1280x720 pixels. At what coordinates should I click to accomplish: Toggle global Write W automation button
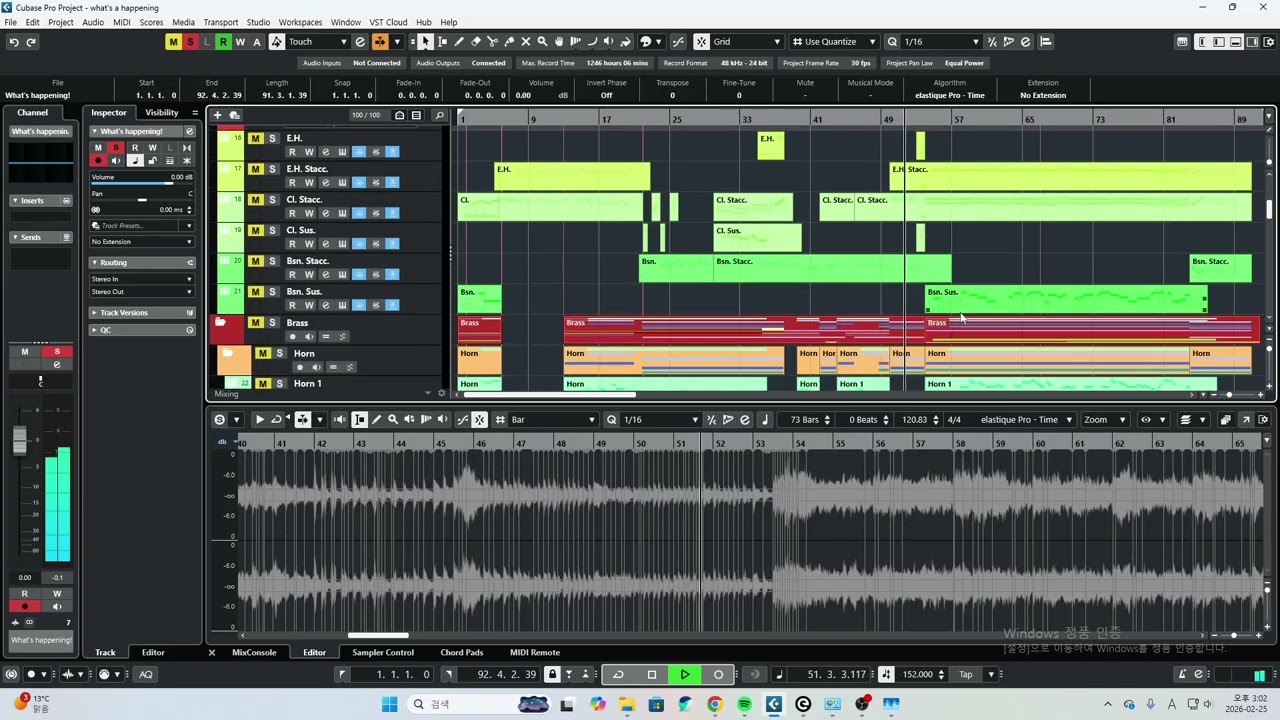click(240, 42)
